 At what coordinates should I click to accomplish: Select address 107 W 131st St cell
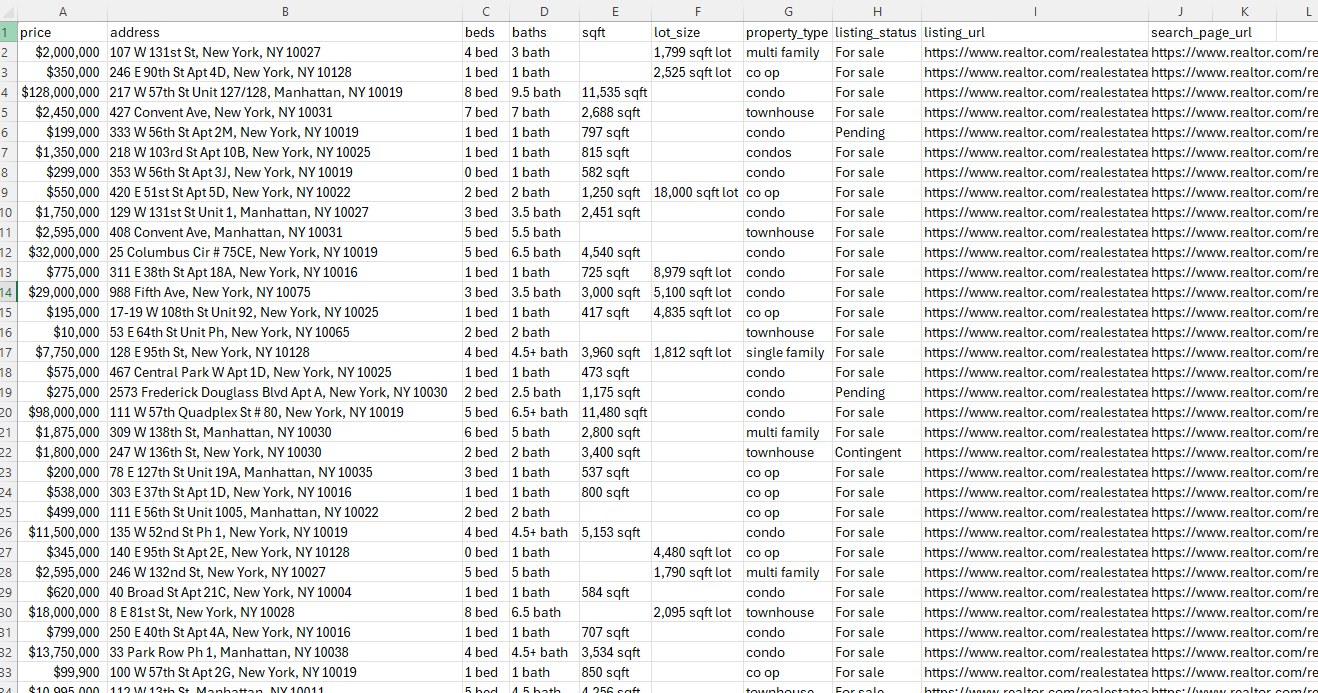tap(285, 52)
